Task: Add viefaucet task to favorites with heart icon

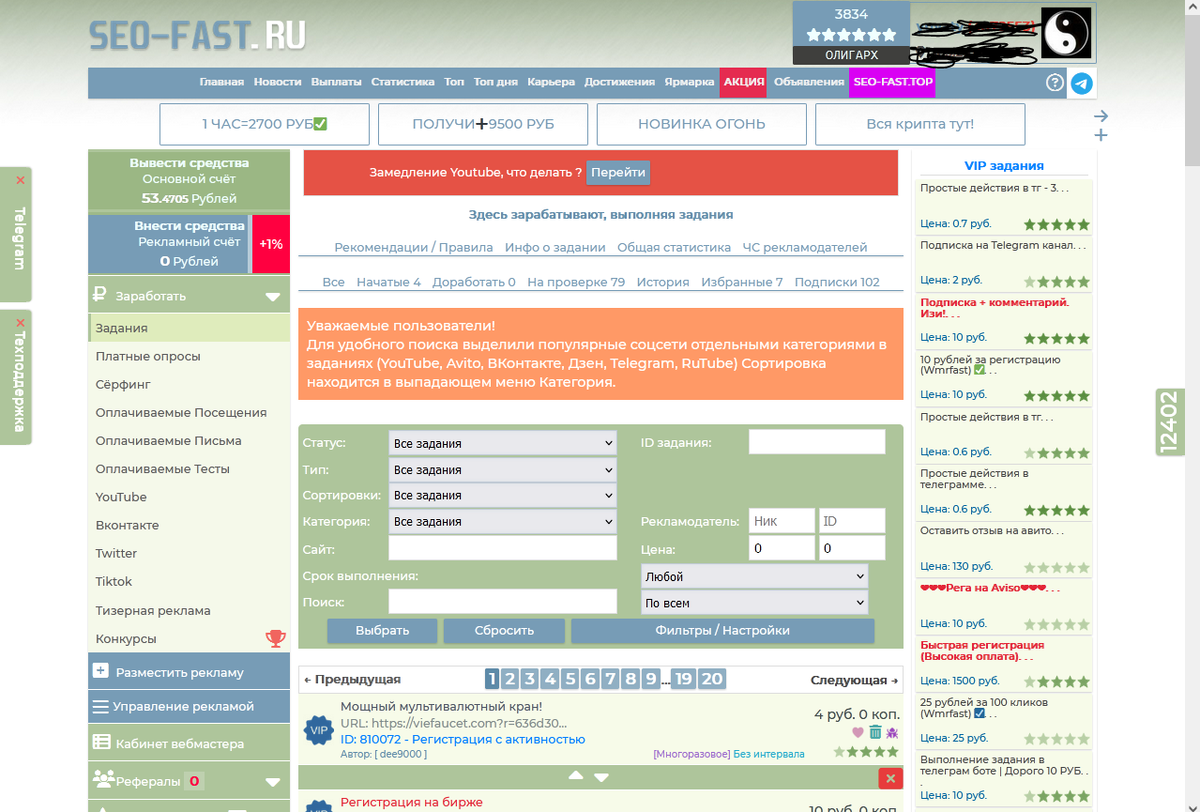Action: 857,733
